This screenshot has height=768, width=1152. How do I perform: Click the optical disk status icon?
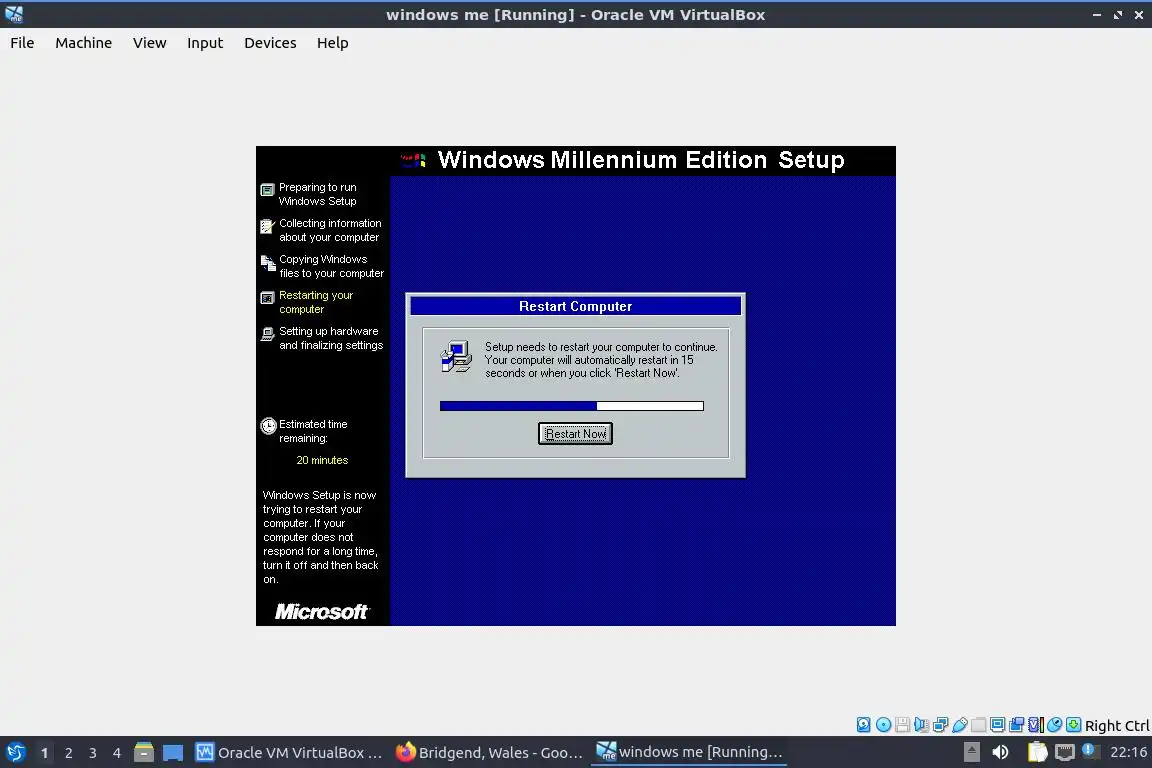[883, 725]
